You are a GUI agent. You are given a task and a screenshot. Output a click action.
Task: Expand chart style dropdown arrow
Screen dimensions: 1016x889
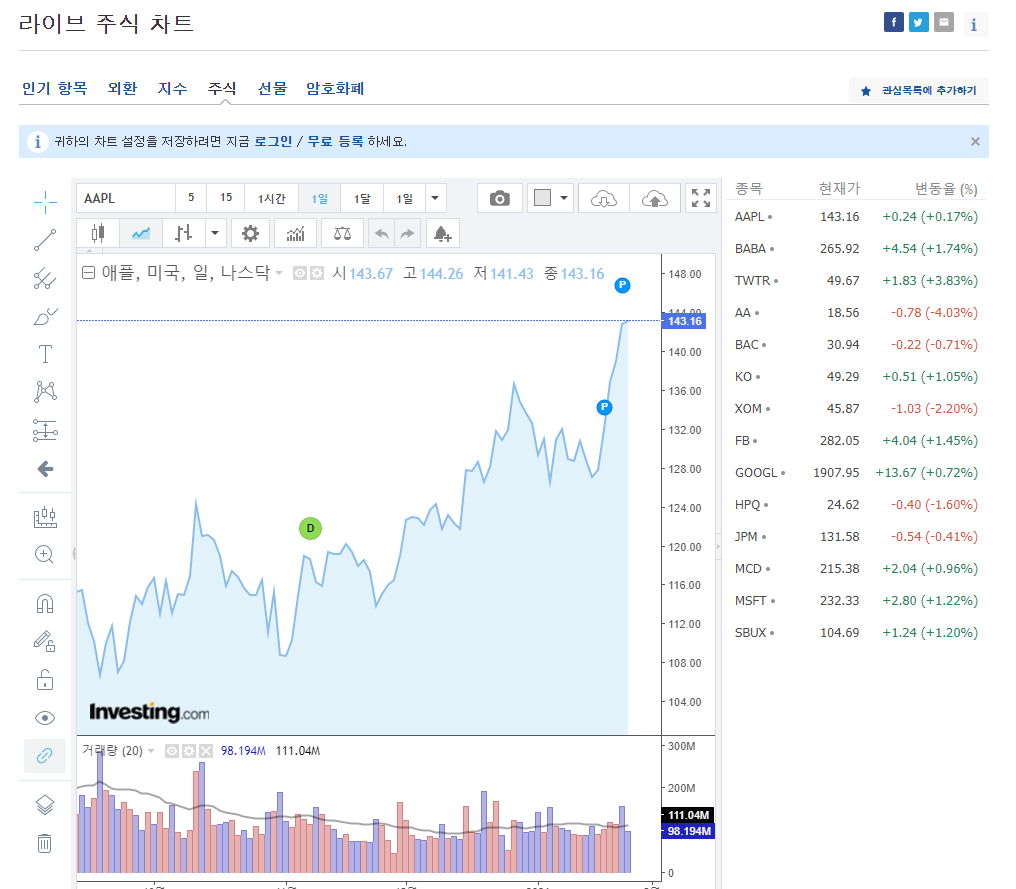point(215,233)
